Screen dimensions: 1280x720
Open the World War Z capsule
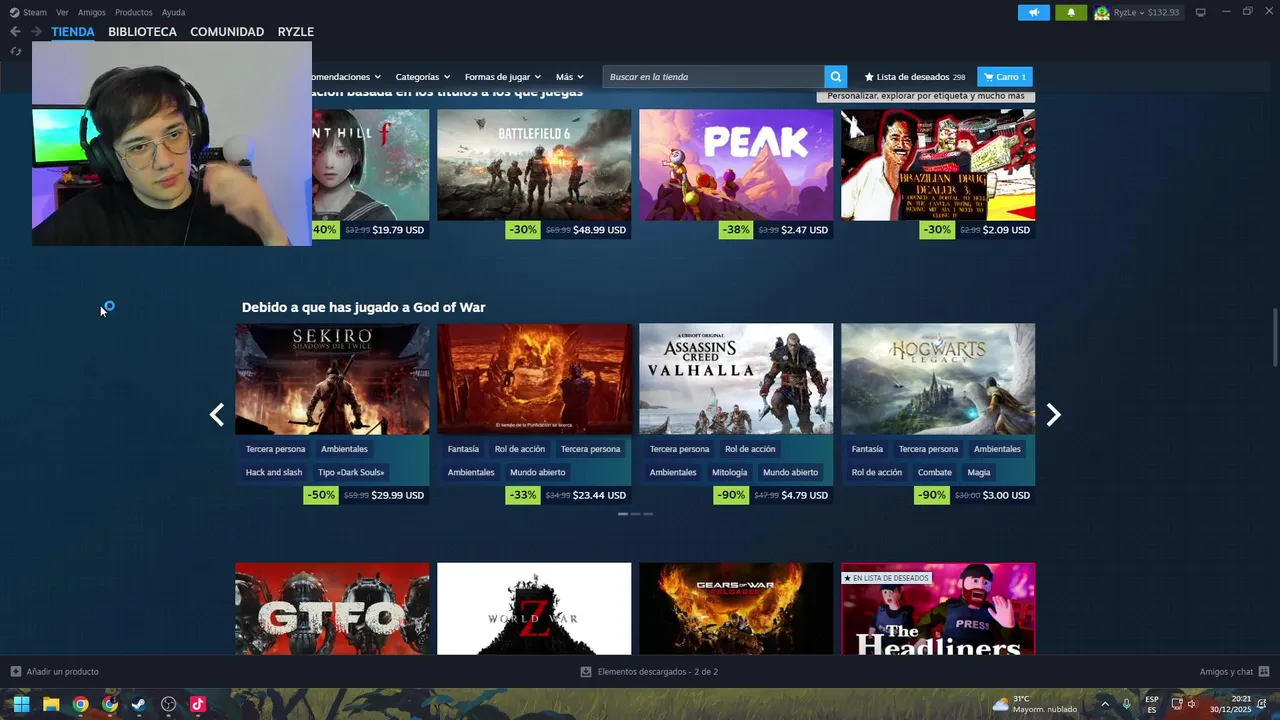534,608
